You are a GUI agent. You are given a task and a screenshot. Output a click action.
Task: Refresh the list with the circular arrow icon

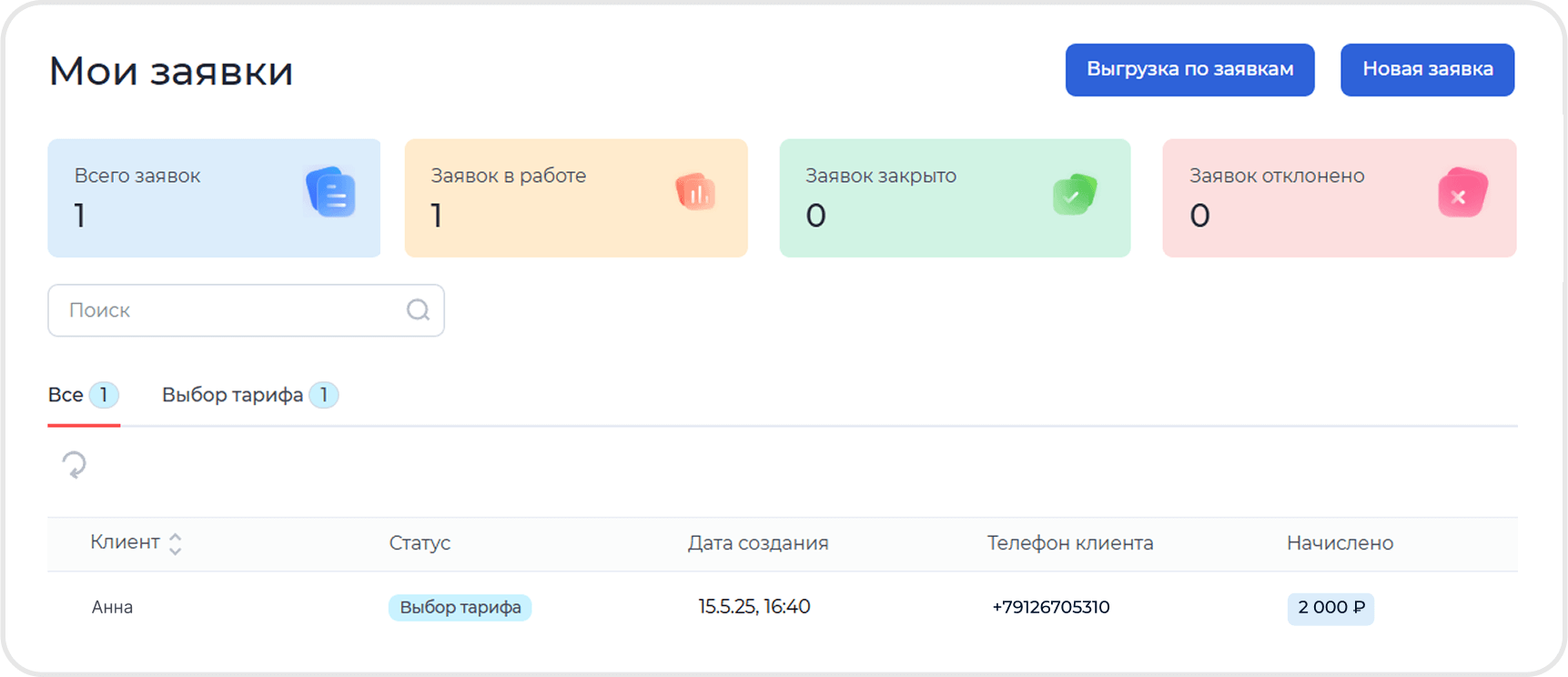pos(74,465)
